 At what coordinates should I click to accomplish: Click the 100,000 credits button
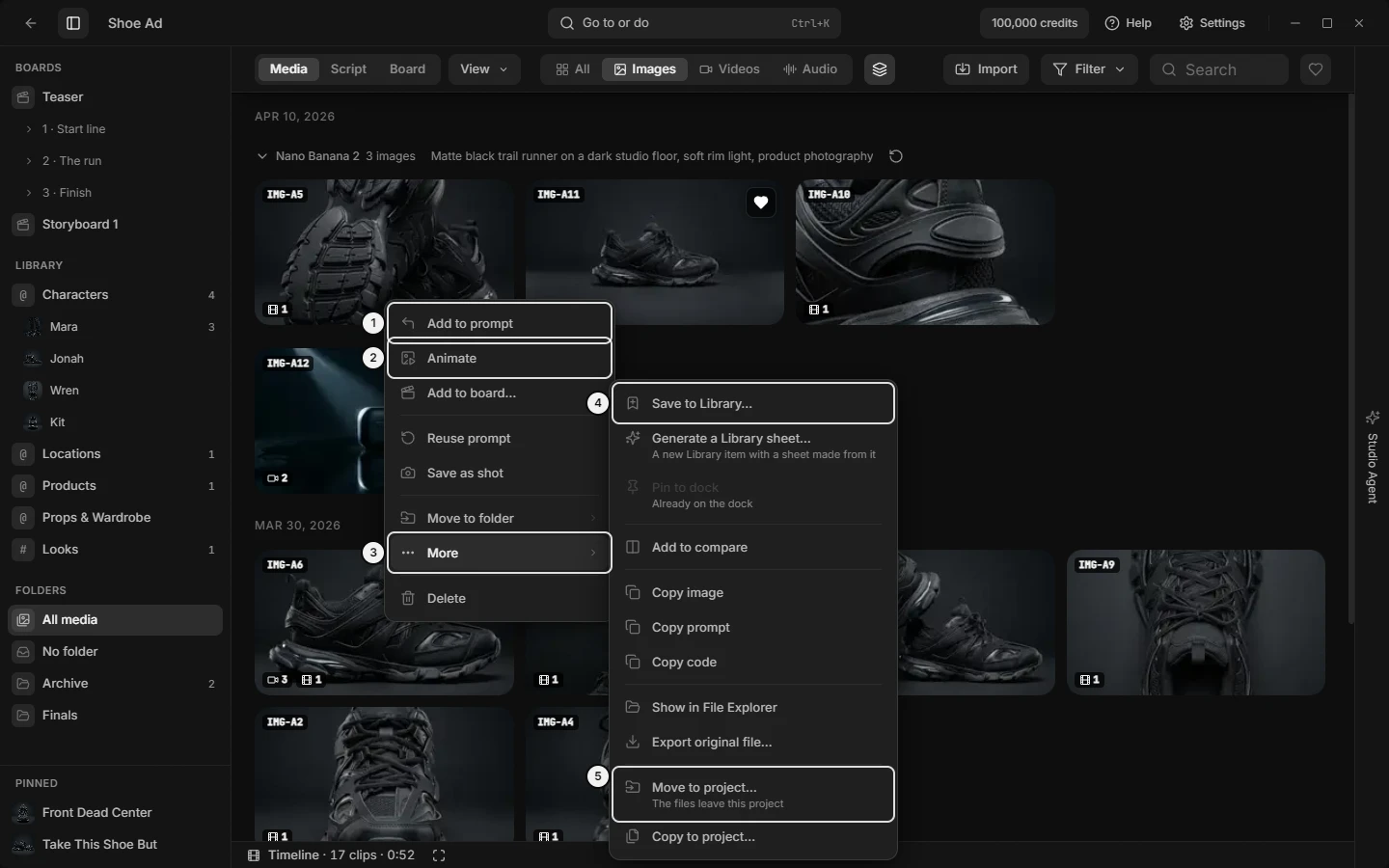tap(1034, 23)
